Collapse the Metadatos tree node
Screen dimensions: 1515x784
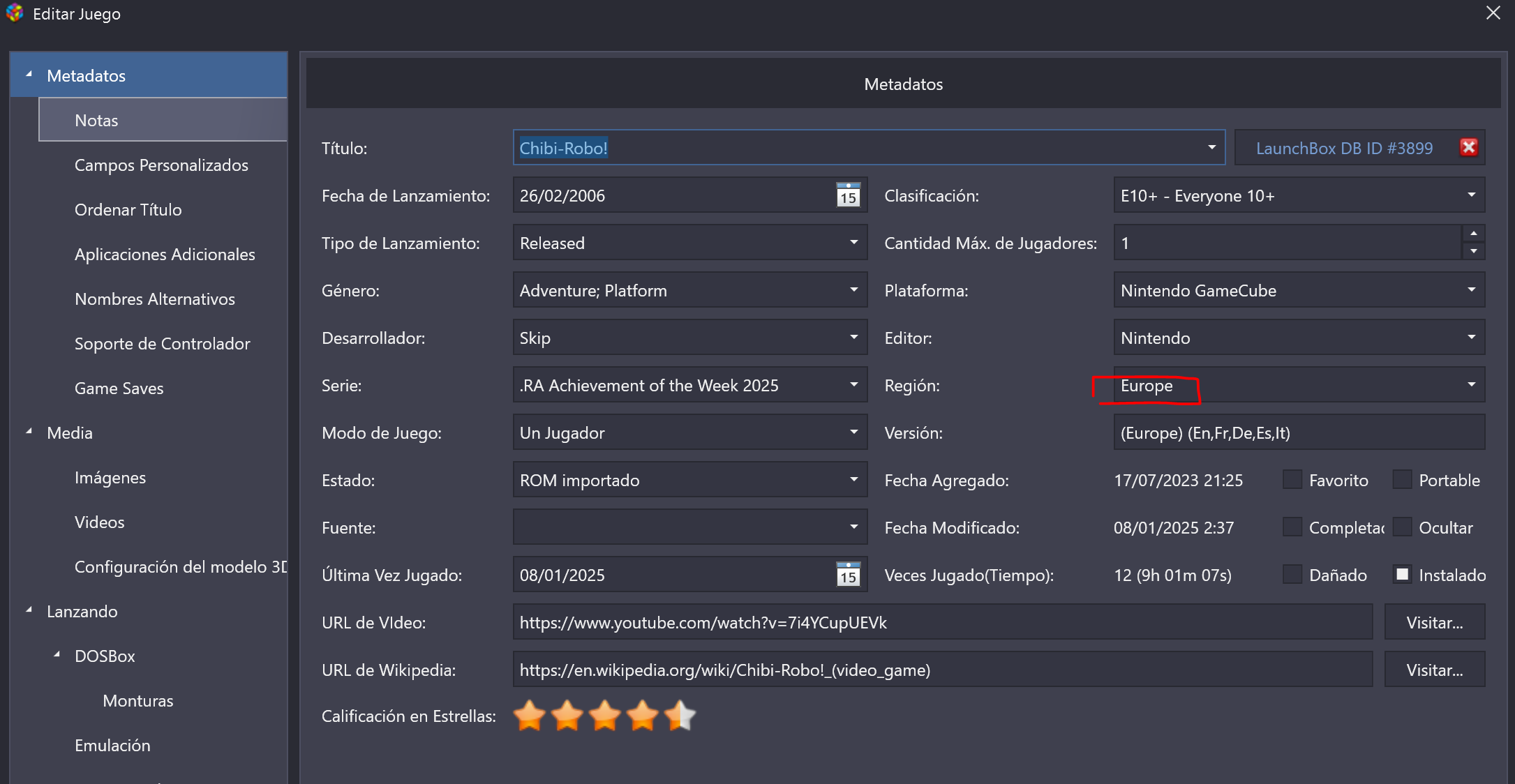29,74
